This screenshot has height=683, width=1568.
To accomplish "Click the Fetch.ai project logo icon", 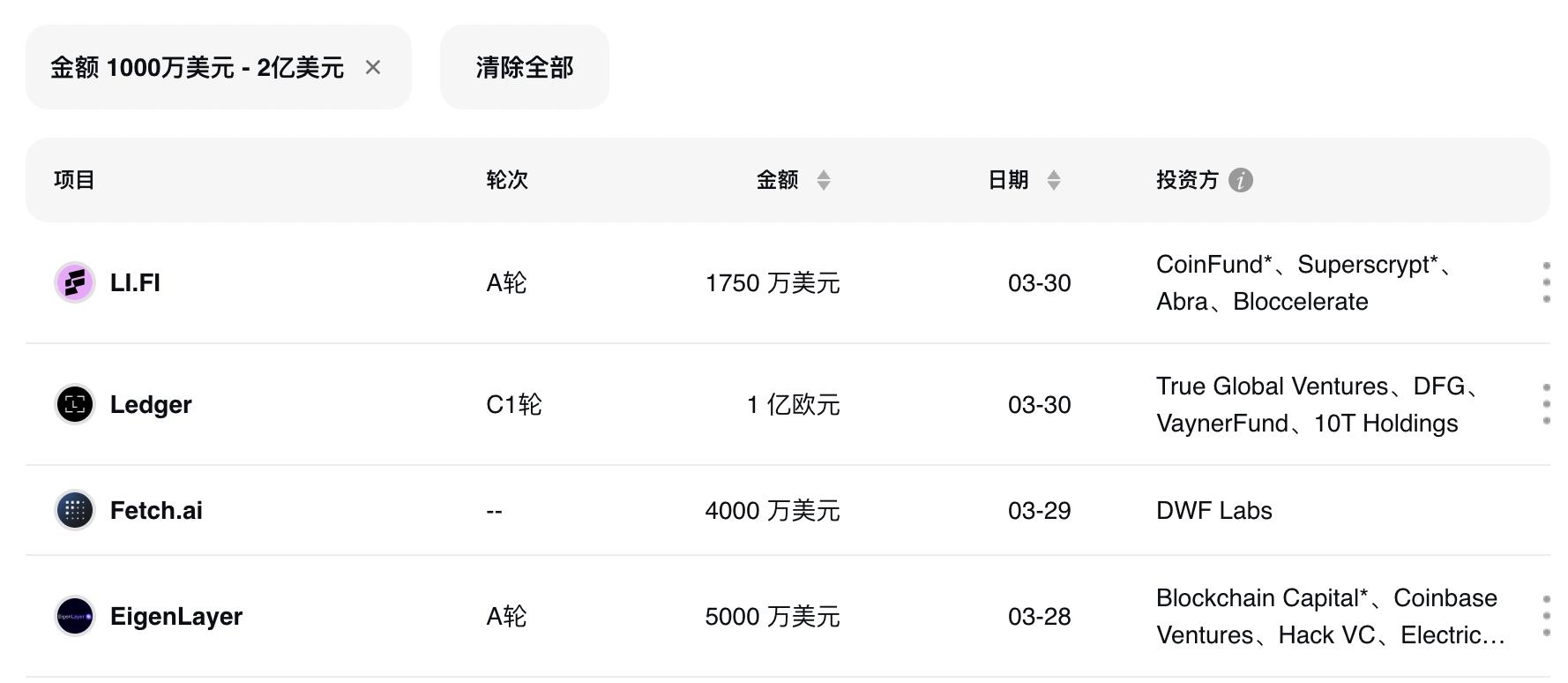I will point(75,511).
